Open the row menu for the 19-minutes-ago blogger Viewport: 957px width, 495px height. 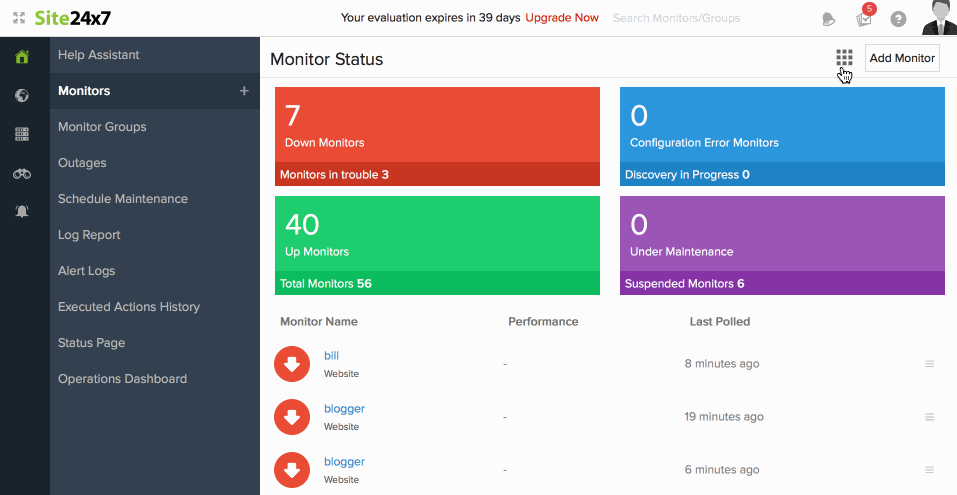click(929, 417)
